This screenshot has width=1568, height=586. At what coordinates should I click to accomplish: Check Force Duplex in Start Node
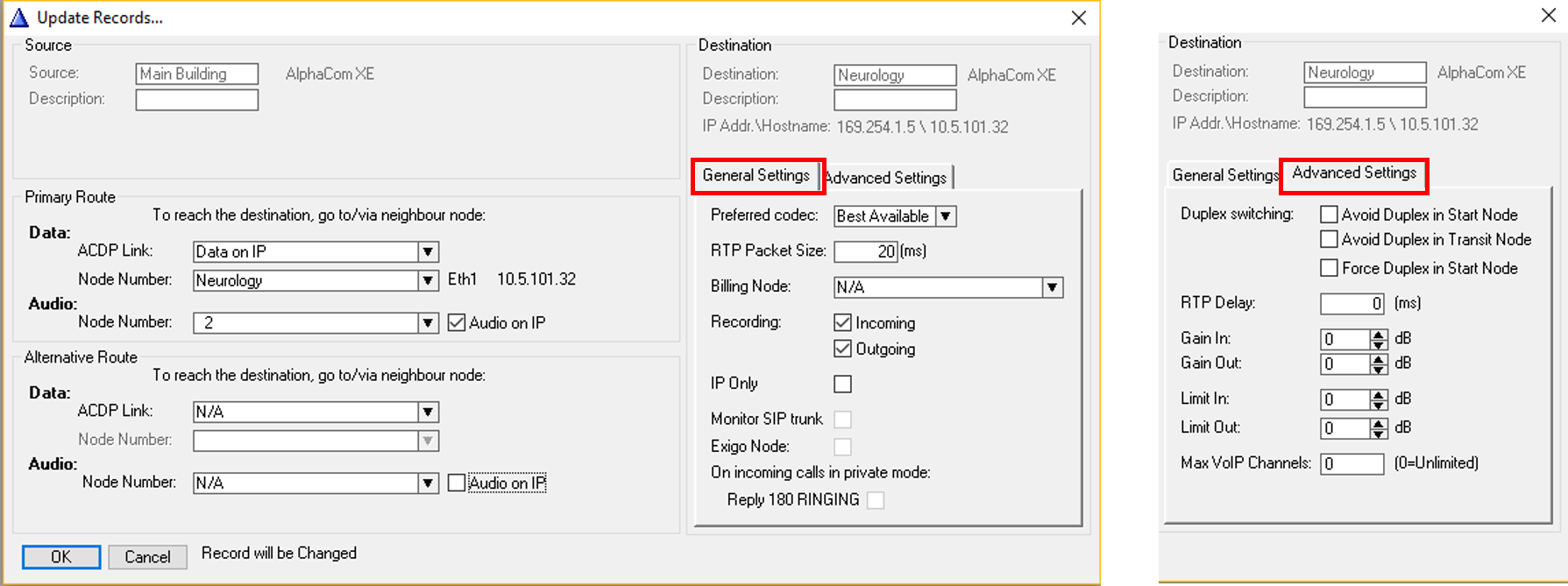pos(1329,268)
